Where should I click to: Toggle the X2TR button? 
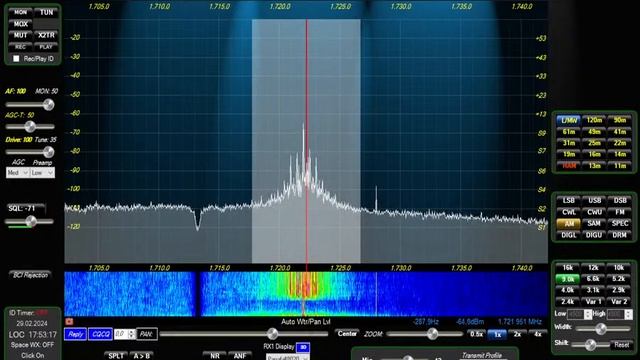point(46,36)
